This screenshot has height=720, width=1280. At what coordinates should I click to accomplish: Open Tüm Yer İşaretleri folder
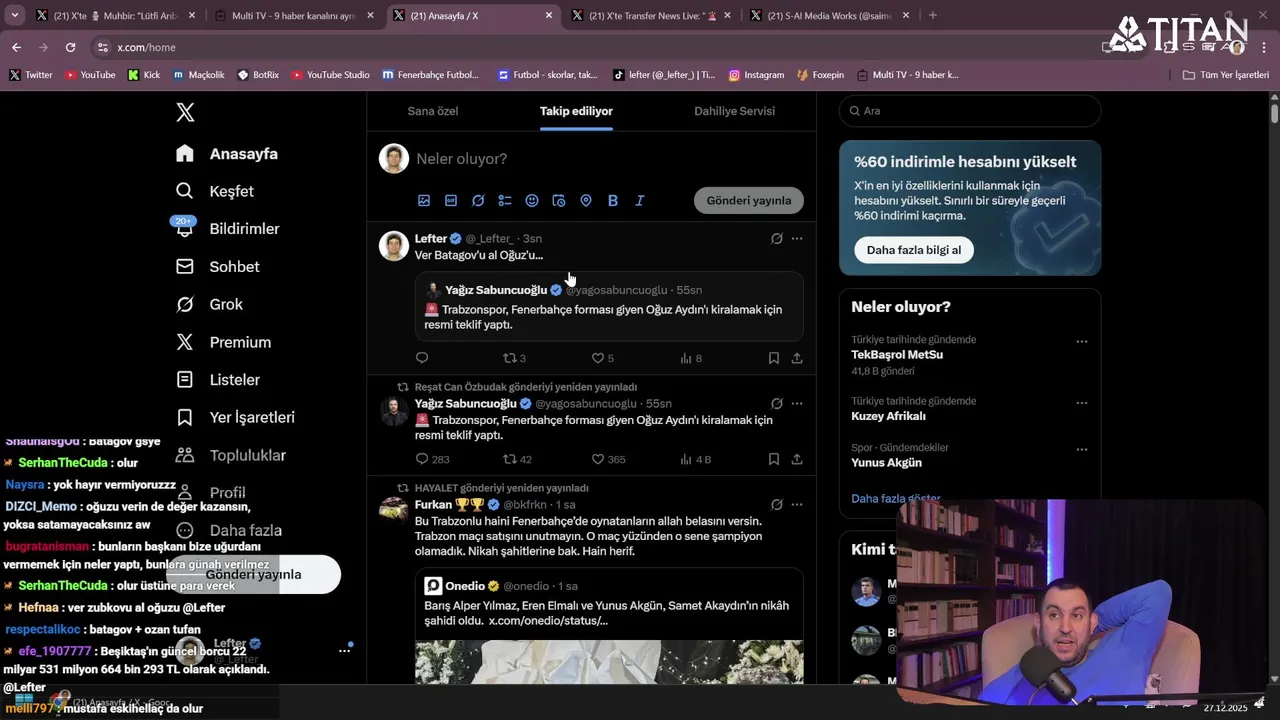(1226, 75)
